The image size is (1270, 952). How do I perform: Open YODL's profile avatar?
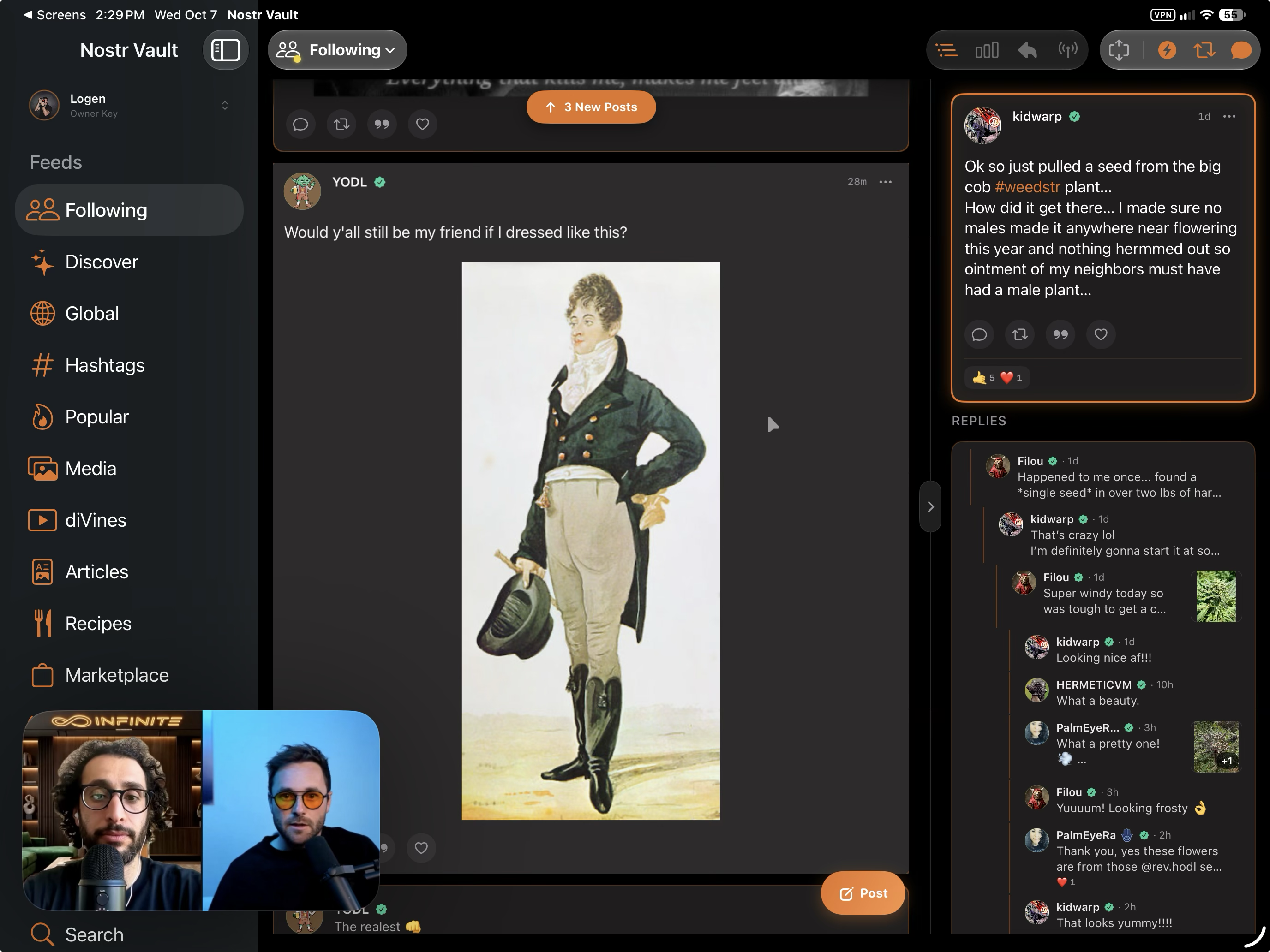coord(302,191)
